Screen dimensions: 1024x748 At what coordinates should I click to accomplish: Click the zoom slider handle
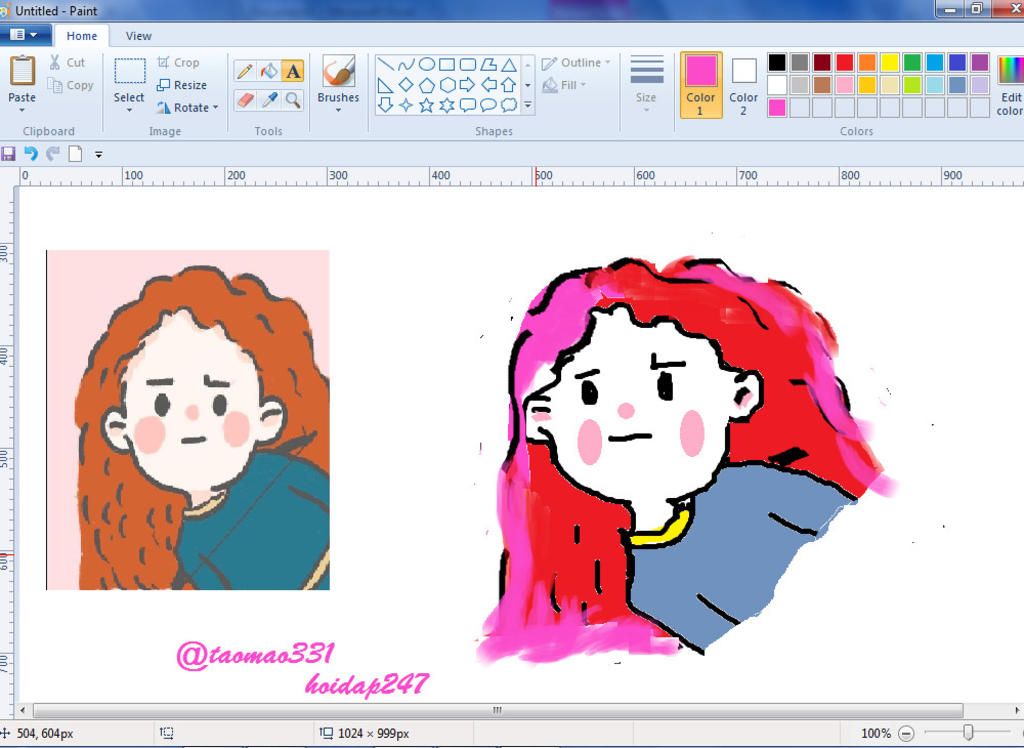coord(968,732)
